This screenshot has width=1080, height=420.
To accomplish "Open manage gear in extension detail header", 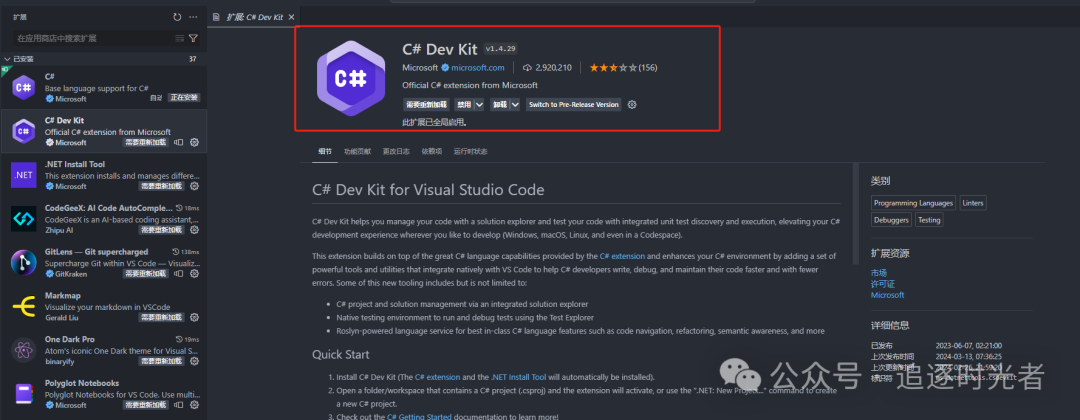I will coord(632,105).
